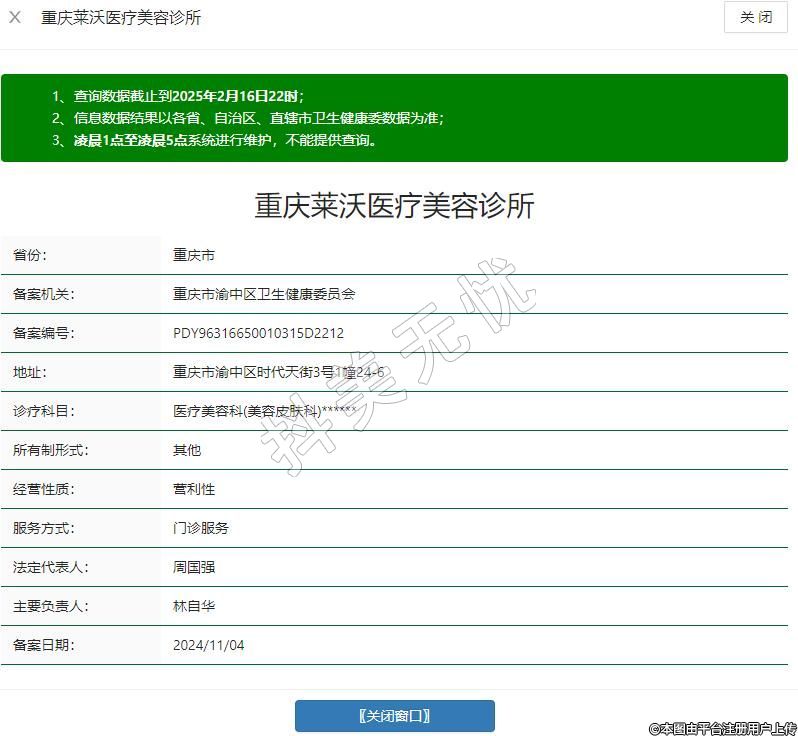Select the 所有制形式 value 其他
The image size is (798, 736).
[187, 451]
